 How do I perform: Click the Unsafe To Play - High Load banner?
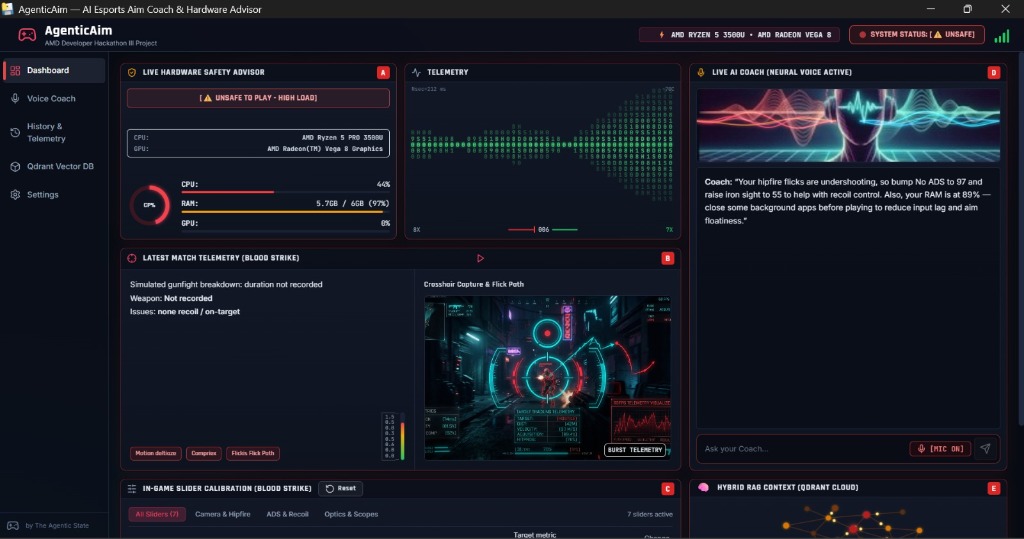[x=258, y=98]
